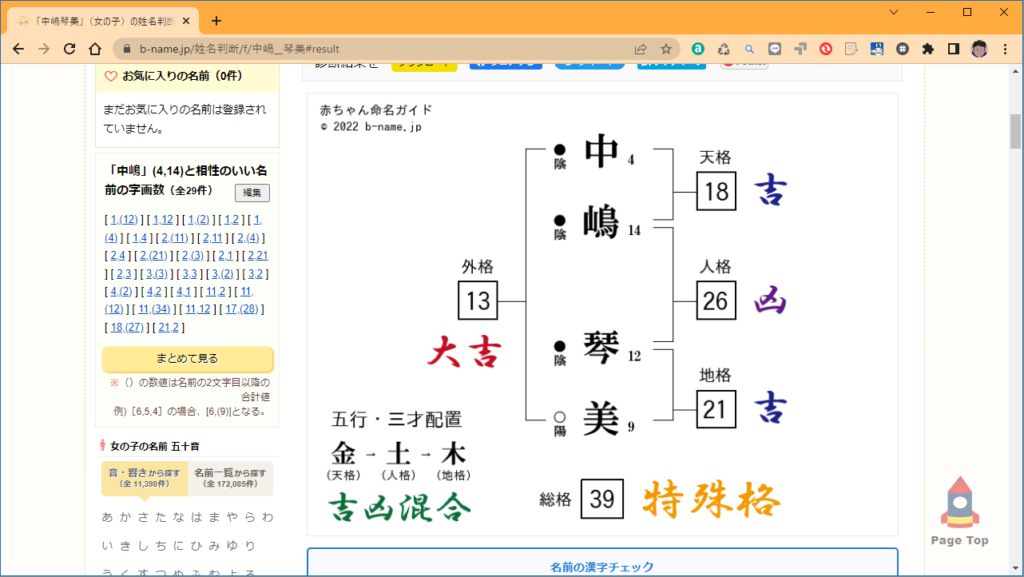This screenshot has width=1024, height=577.
Task: Click the LINE extension icon
Action: point(775,47)
